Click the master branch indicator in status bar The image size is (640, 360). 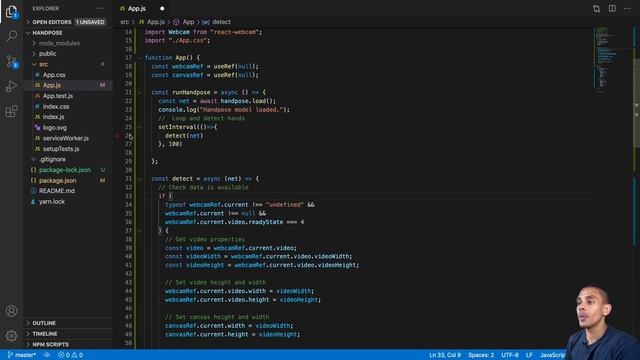[x=22, y=355]
